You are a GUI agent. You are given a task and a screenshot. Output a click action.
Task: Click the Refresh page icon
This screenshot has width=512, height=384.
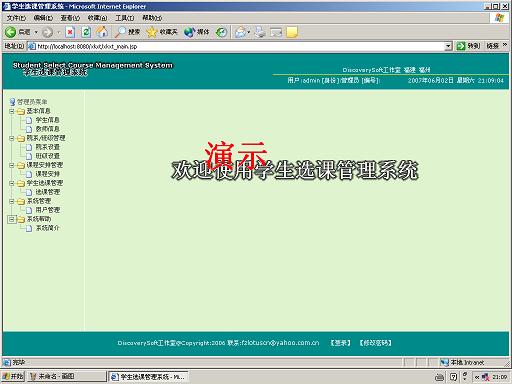86,32
